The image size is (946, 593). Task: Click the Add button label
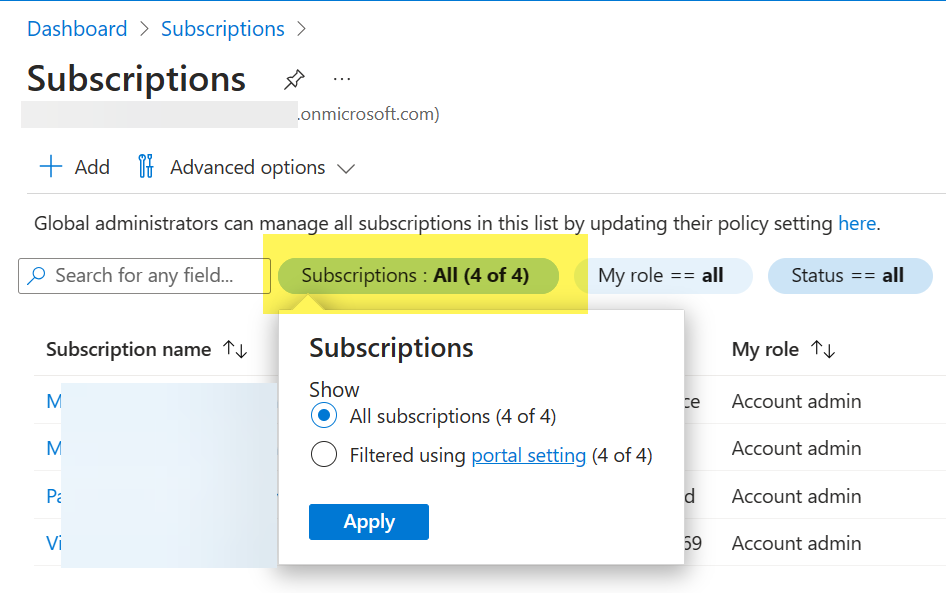tap(92, 167)
